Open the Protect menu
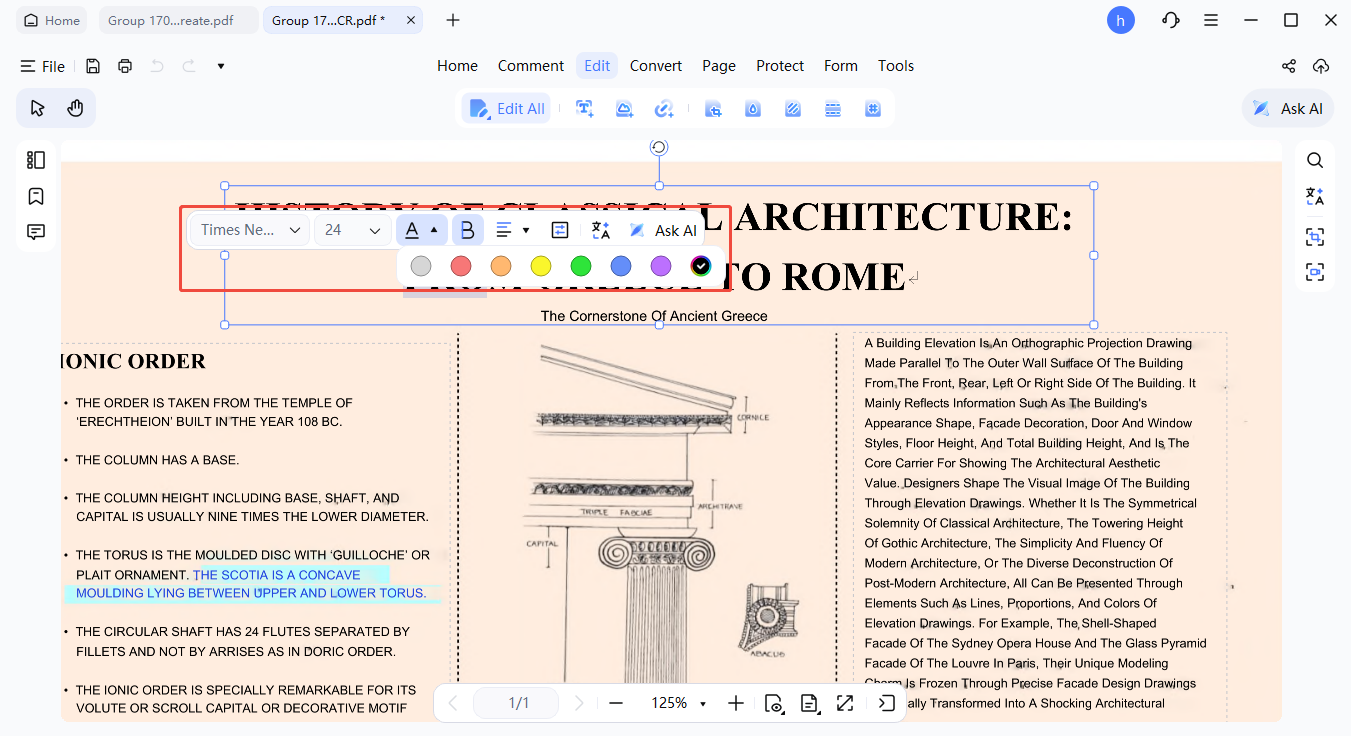Screen dimensions: 1351x736 [780, 66]
